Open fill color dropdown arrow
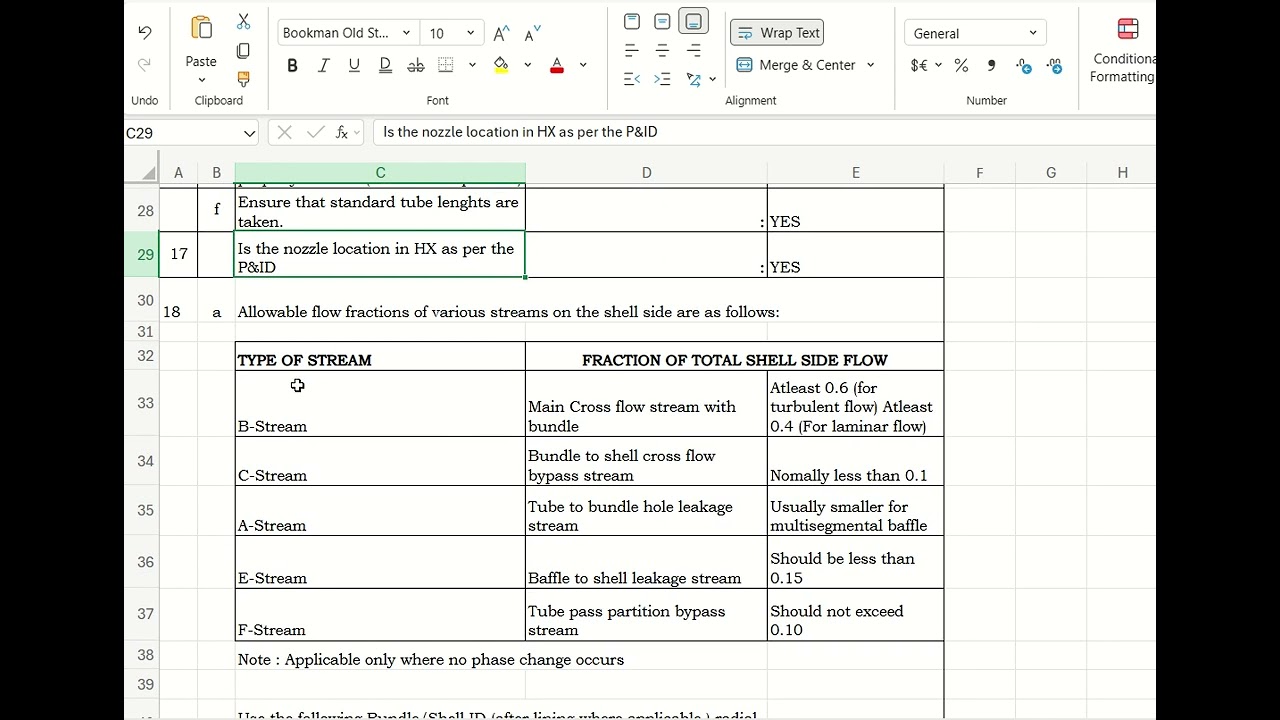 click(x=527, y=65)
